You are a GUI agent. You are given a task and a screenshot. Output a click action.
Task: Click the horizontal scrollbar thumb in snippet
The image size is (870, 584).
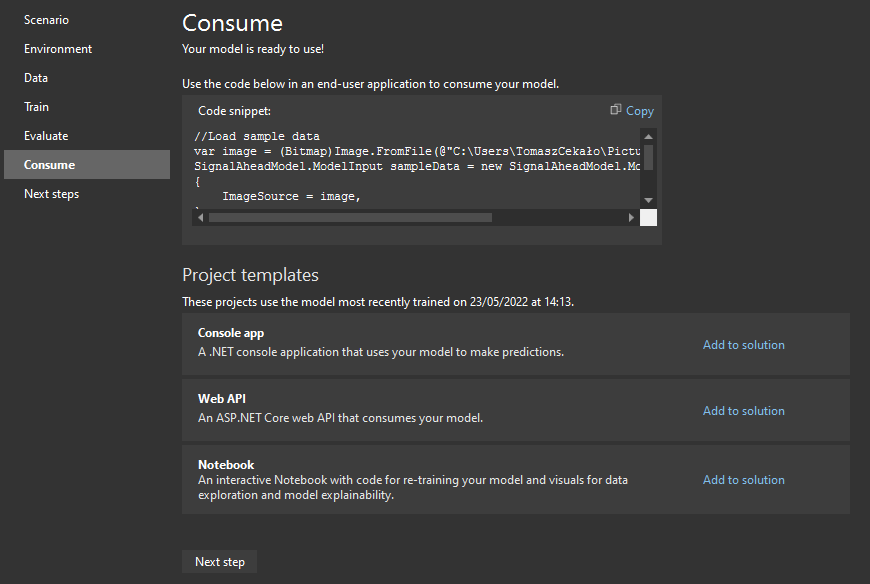[x=350, y=217]
